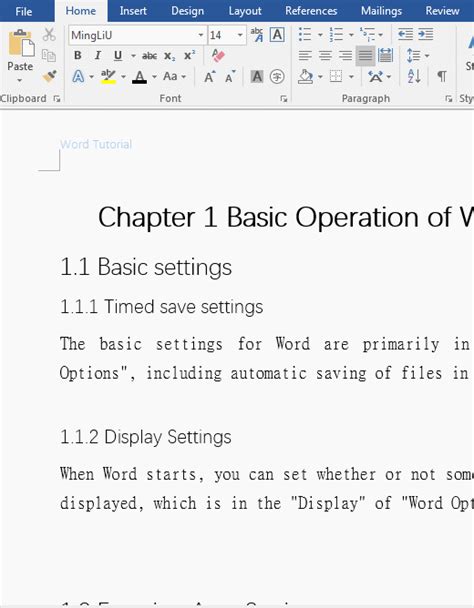
Task: Switch to the Mailings tab
Action: (x=382, y=11)
